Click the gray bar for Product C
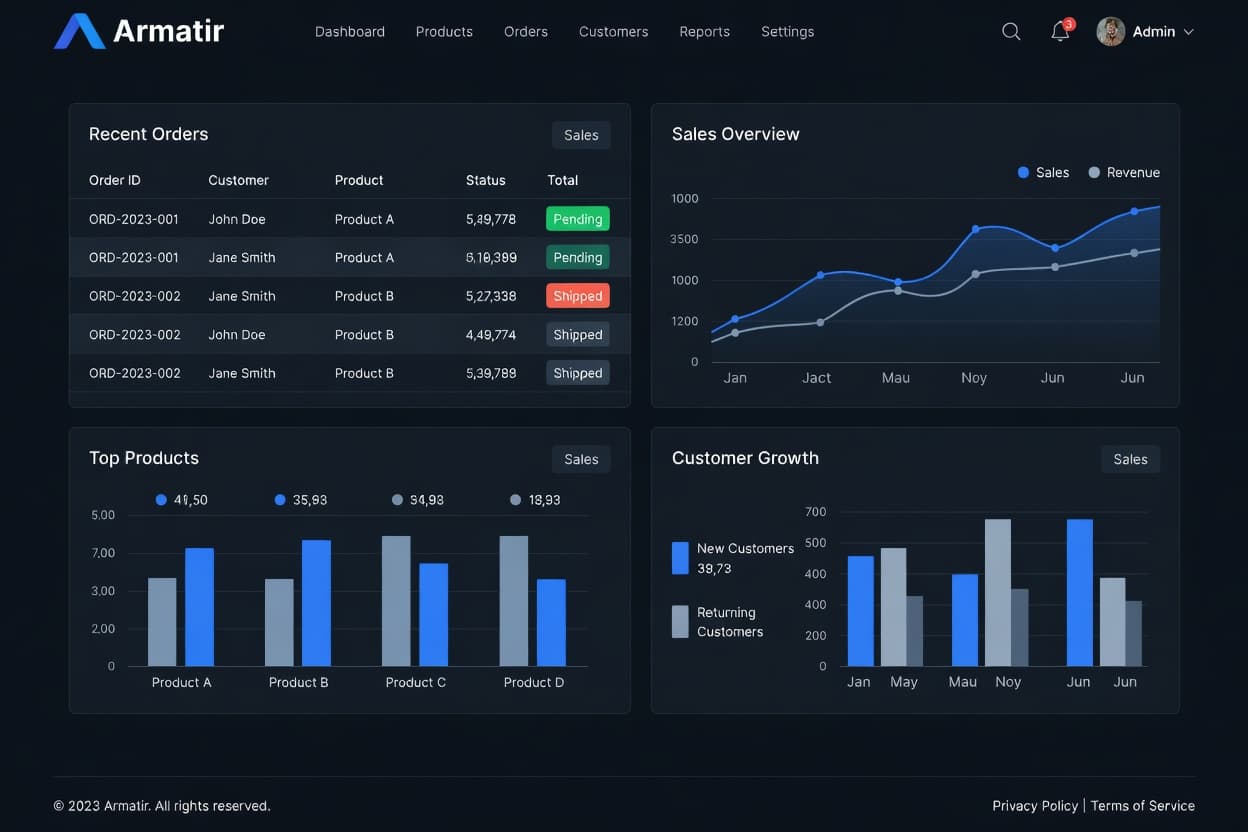This screenshot has height=832, width=1248. click(396, 601)
